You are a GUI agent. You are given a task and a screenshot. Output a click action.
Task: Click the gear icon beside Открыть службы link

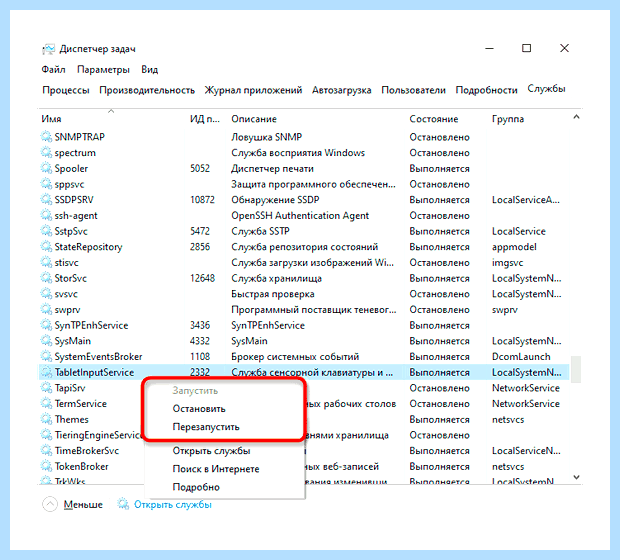point(123,504)
